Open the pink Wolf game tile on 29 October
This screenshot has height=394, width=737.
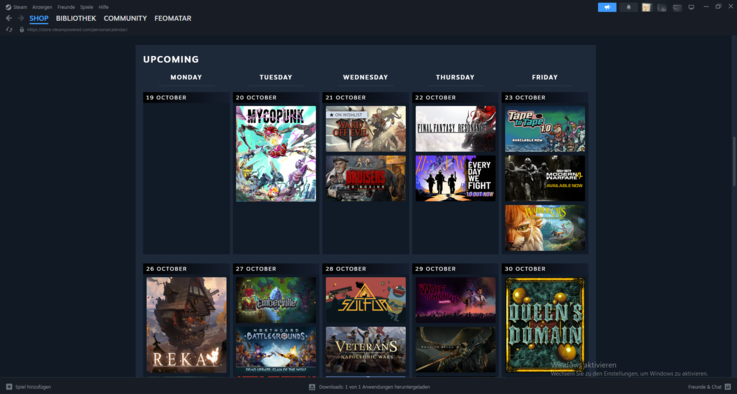pos(455,300)
